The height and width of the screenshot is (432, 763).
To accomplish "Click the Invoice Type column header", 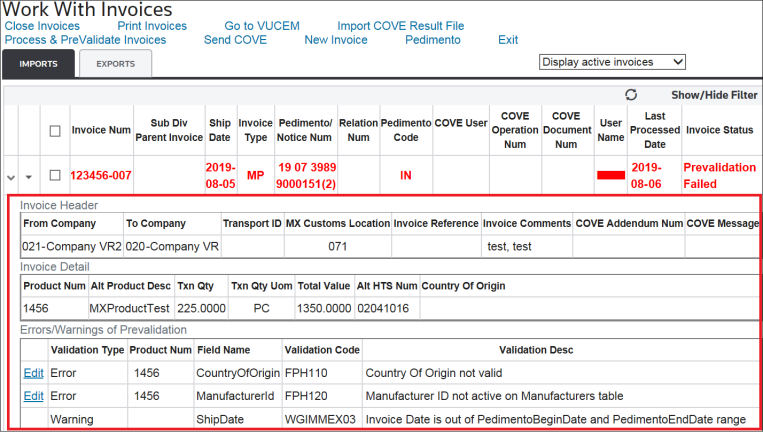I will [255, 130].
